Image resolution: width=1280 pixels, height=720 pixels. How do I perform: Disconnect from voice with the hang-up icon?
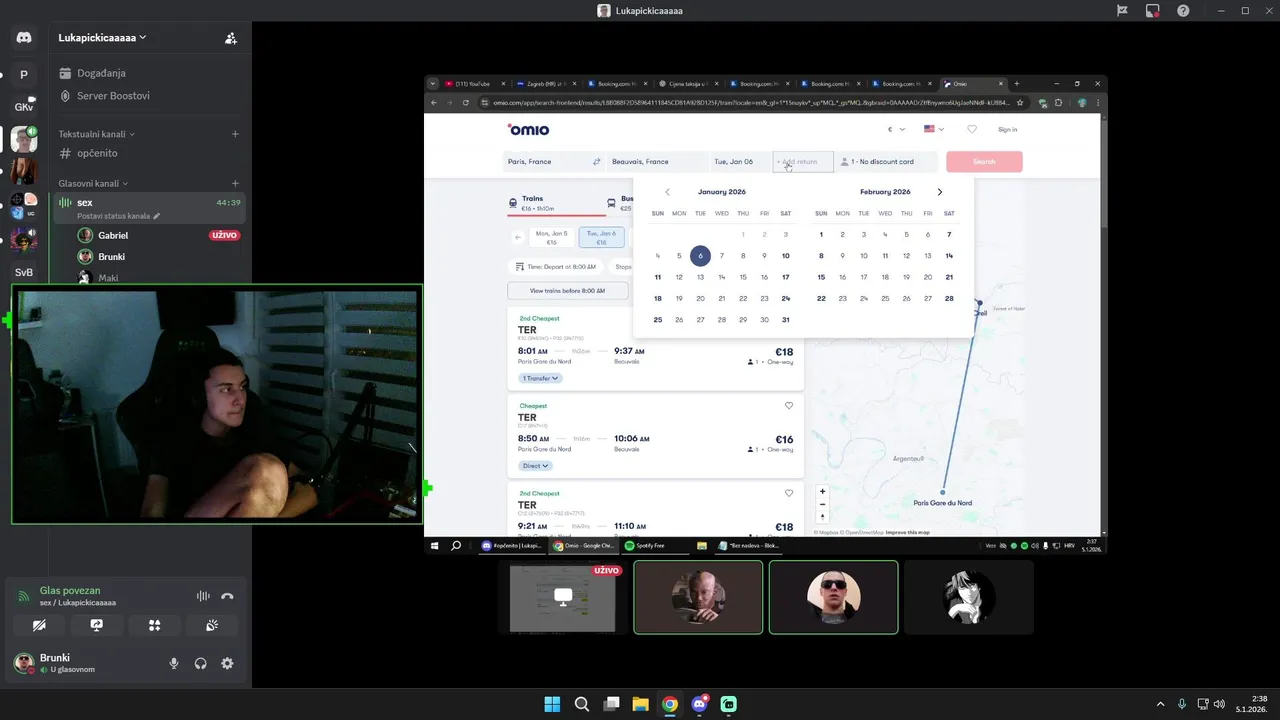tap(227, 596)
